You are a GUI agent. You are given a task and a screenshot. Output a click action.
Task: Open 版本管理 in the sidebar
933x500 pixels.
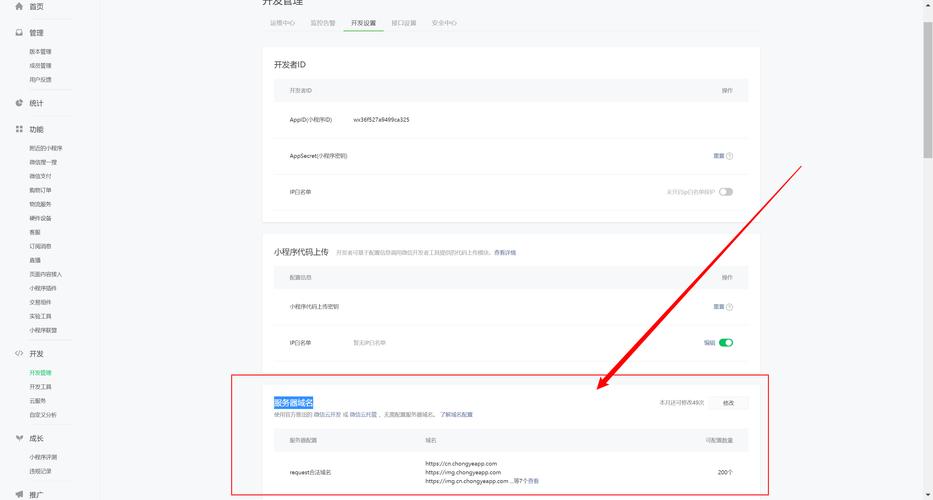click(x=40, y=52)
